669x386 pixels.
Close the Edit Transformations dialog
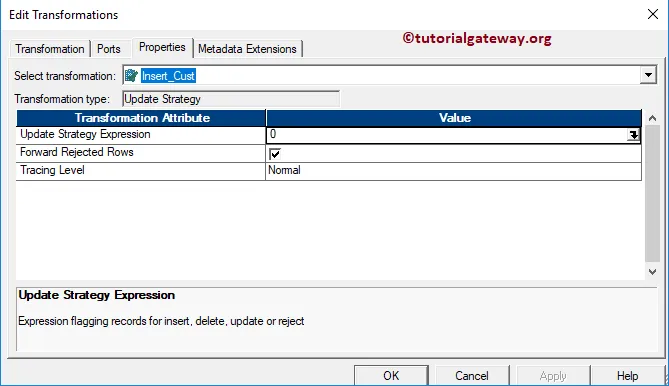(x=652, y=14)
